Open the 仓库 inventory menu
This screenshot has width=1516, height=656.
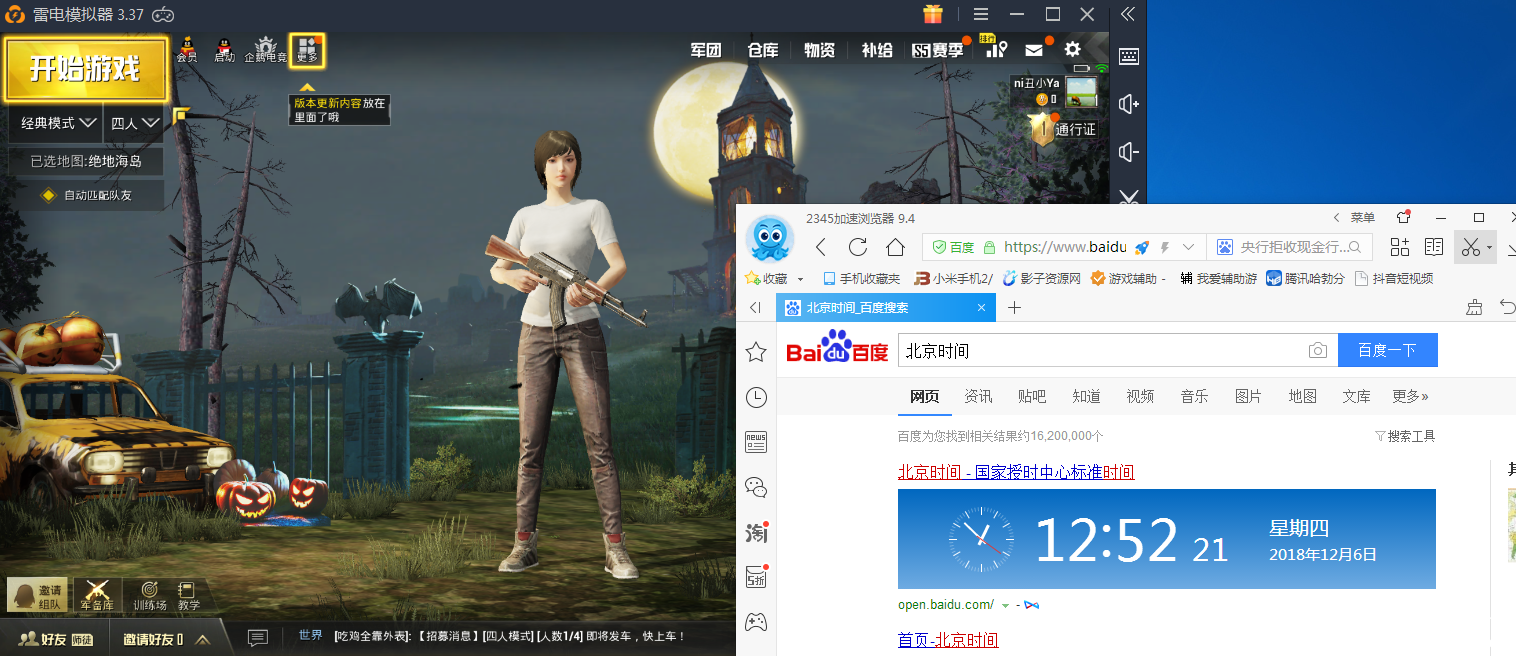763,50
